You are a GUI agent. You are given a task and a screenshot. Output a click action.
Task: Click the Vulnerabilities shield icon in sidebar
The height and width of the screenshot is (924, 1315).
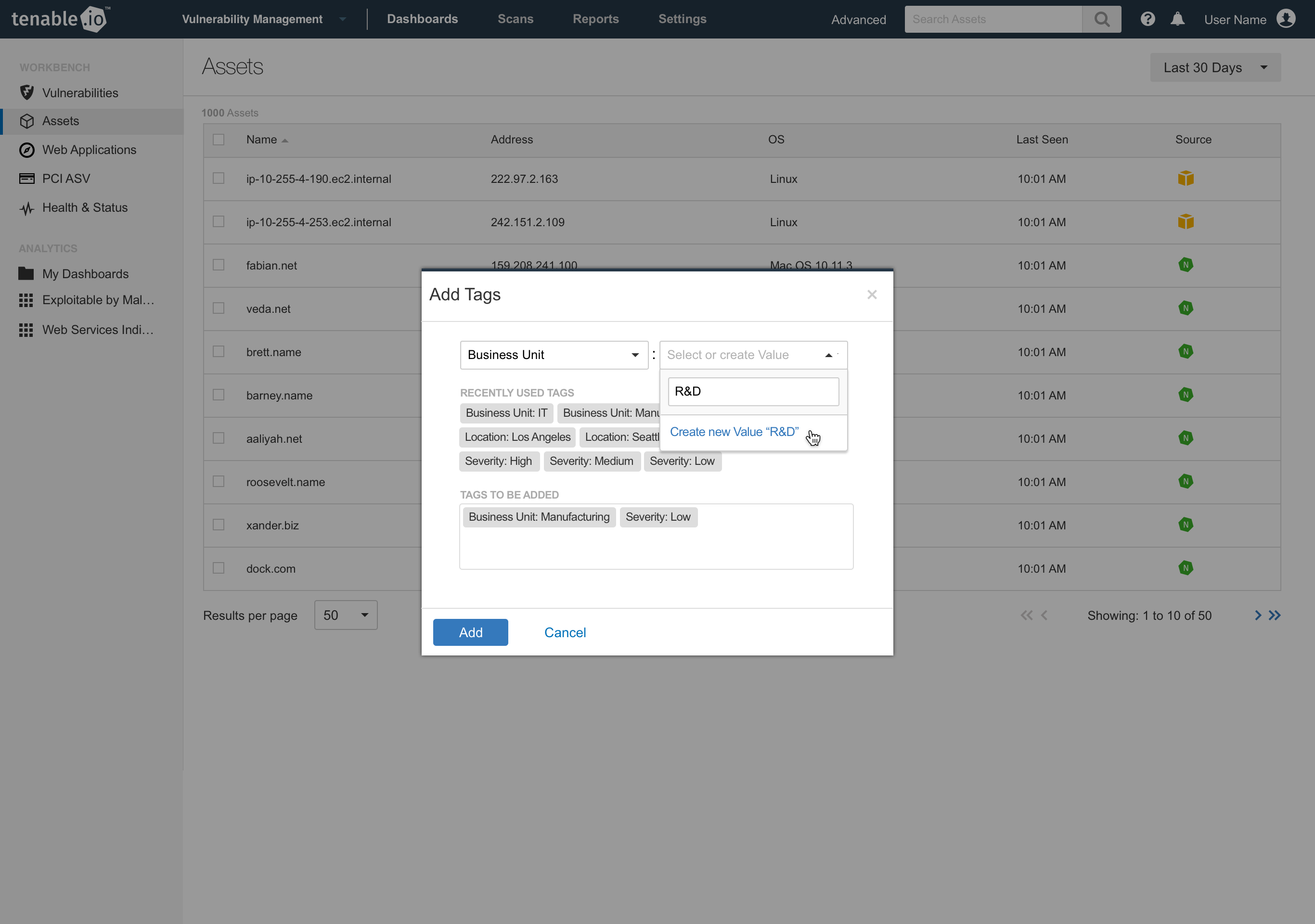click(26, 93)
